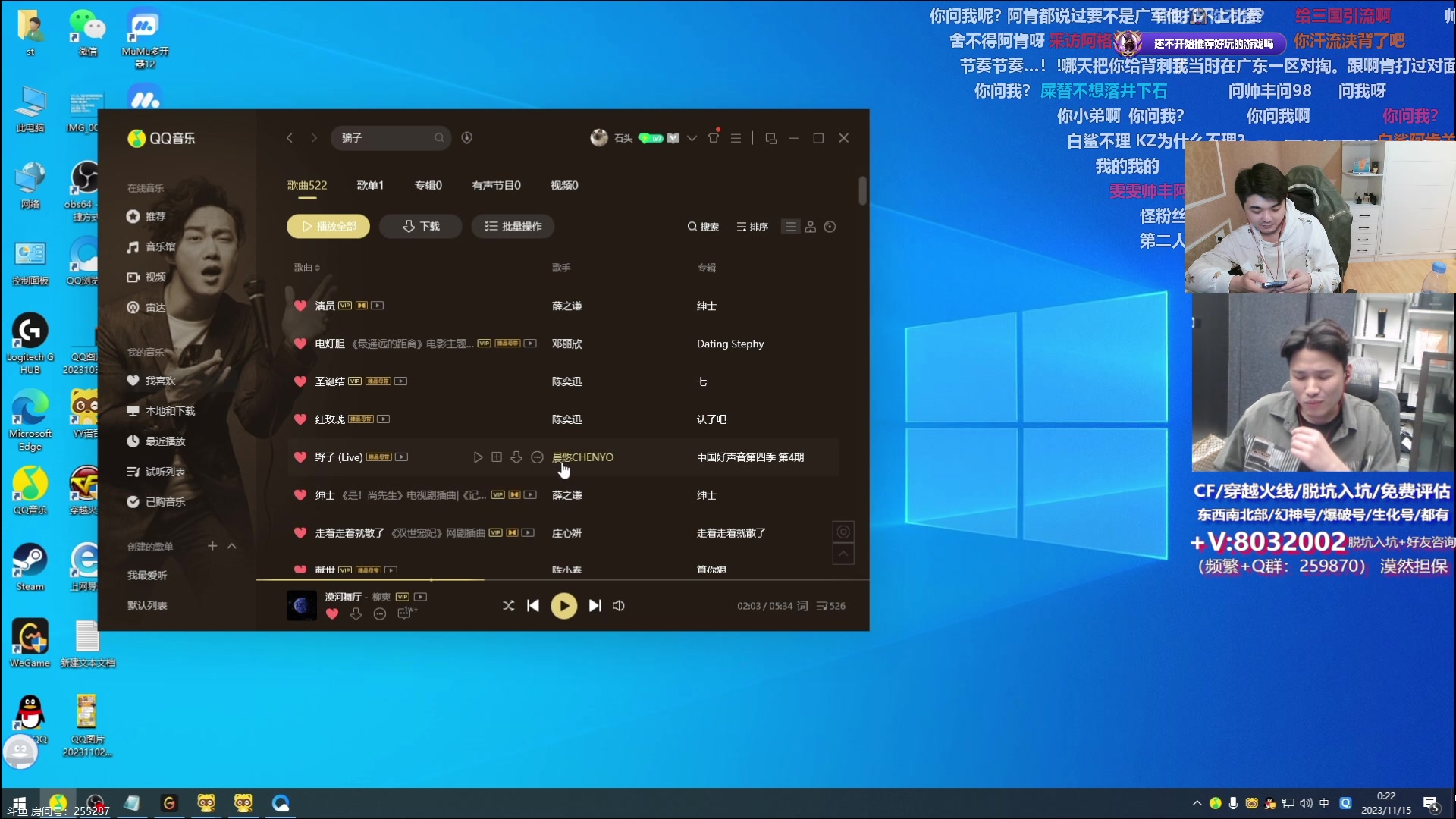This screenshot has height=819, width=1456.
Task: Switch to the 视频0 tab
Action: (564, 186)
